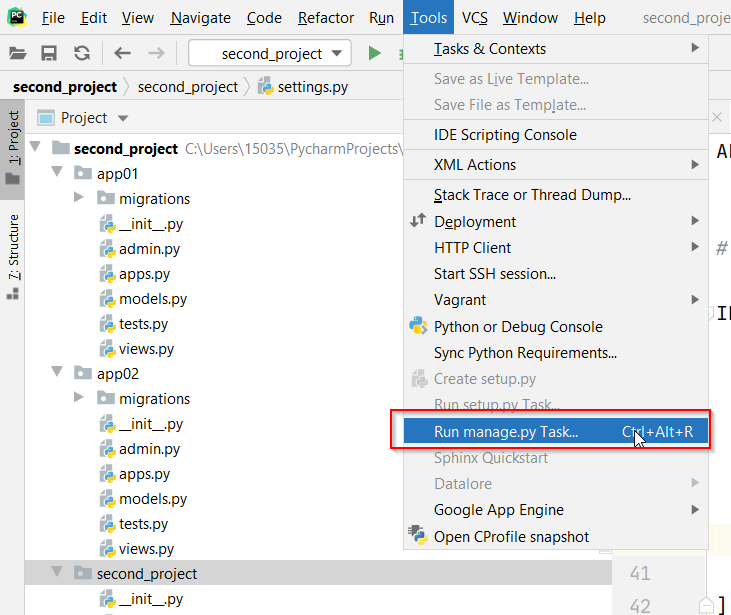Select Run manage.py Task menu entry
This screenshot has width=731, height=615.
coord(556,431)
